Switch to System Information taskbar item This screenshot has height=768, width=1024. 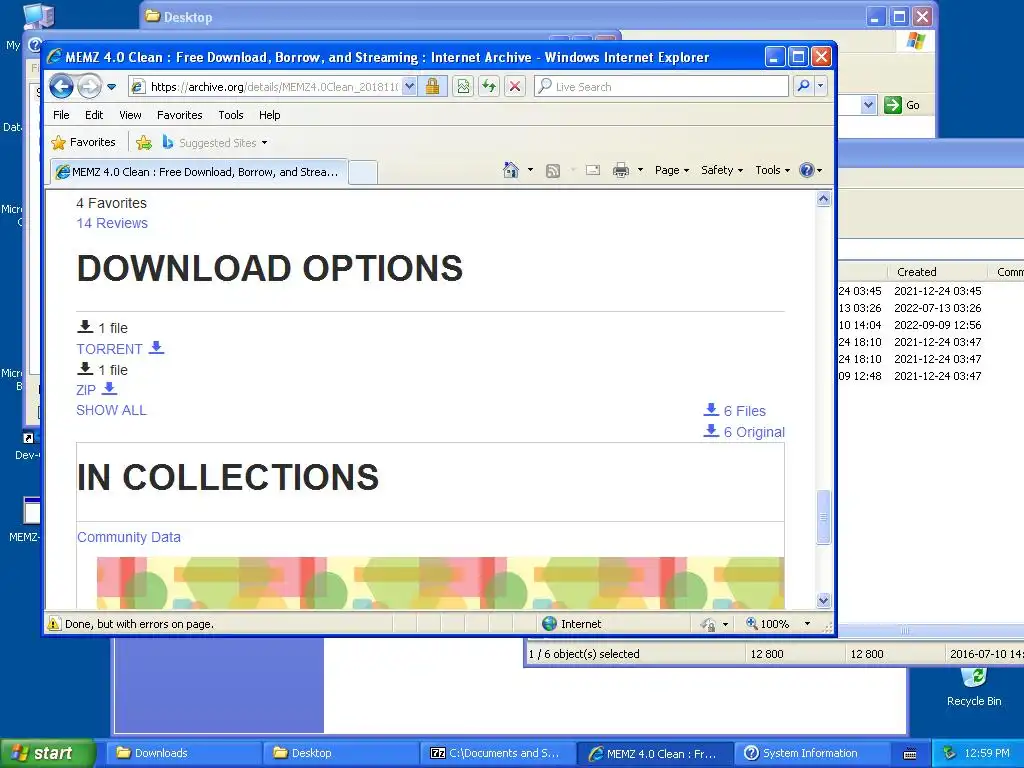[812, 753]
